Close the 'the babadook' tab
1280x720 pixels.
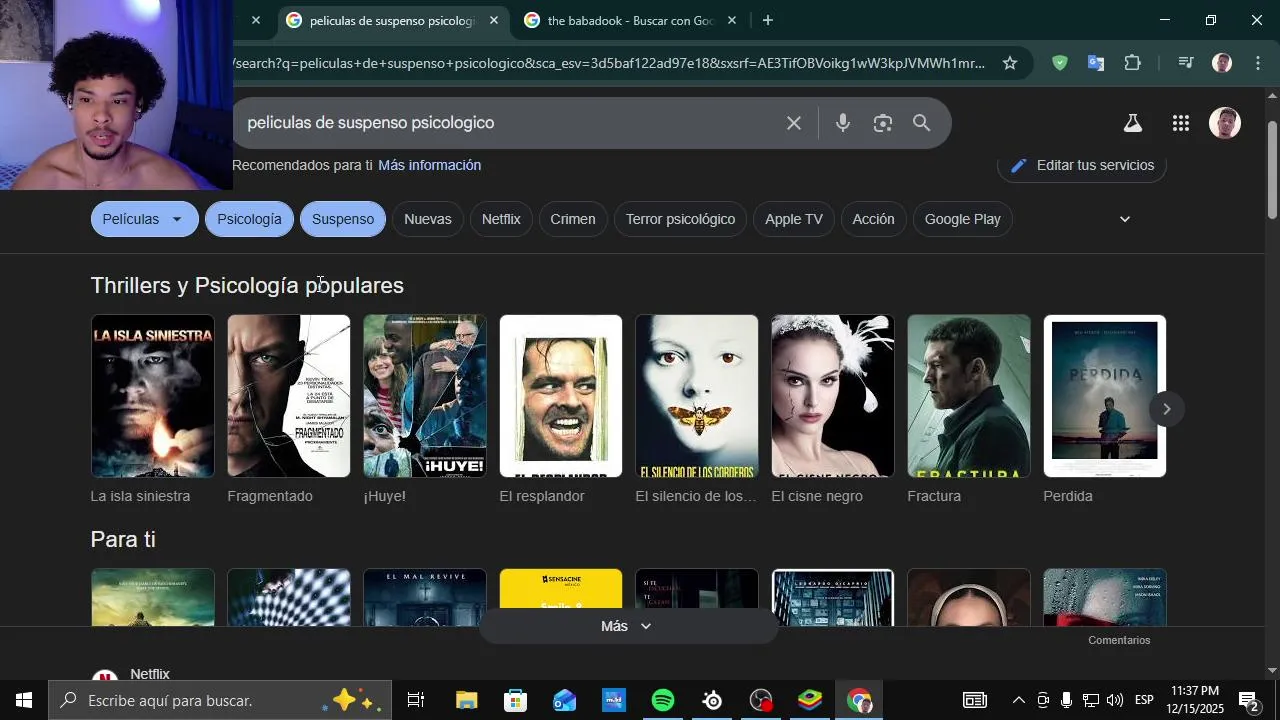coord(731,20)
